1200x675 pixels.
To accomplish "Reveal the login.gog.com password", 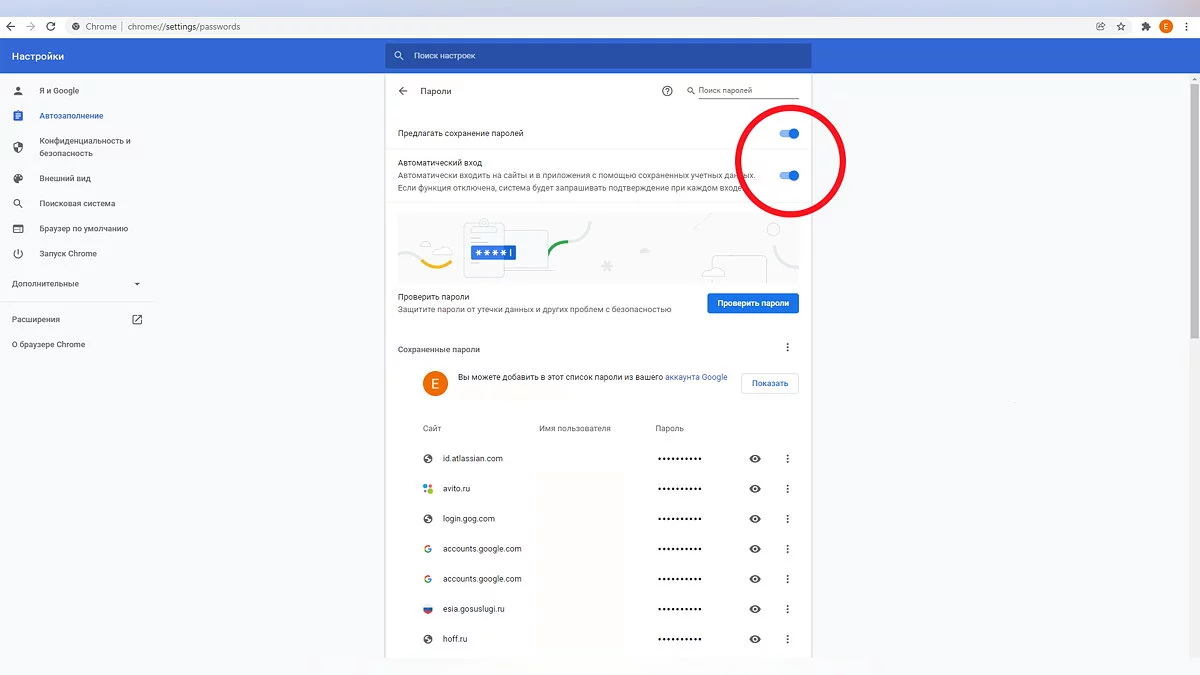I will pyautogui.click(x=755, y=519).
